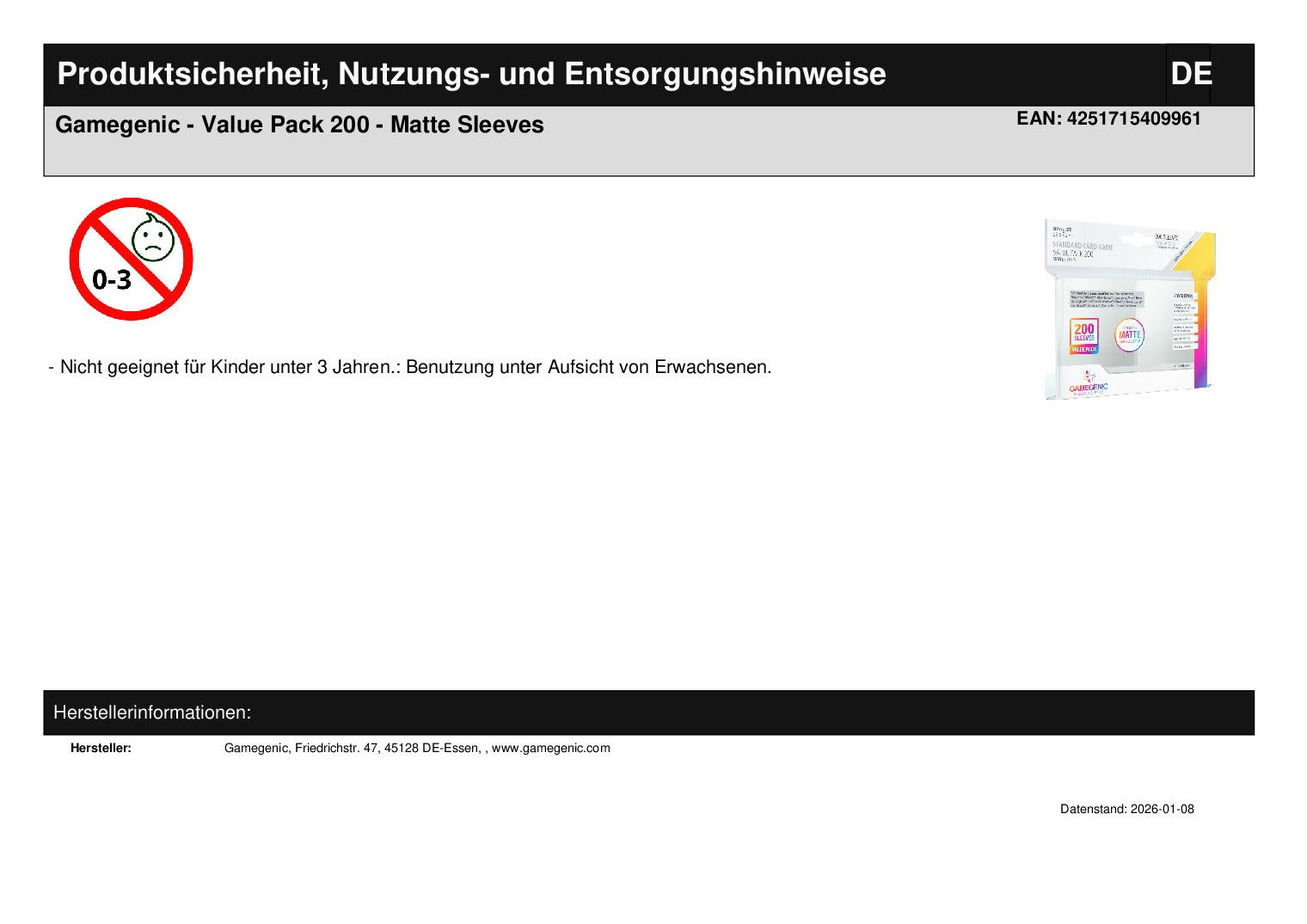Image resolution: width=1307 pixels, height=924 pixels.
Task: Click the bold 'Hersteller:' label
Action: click(x=101, y=748)
